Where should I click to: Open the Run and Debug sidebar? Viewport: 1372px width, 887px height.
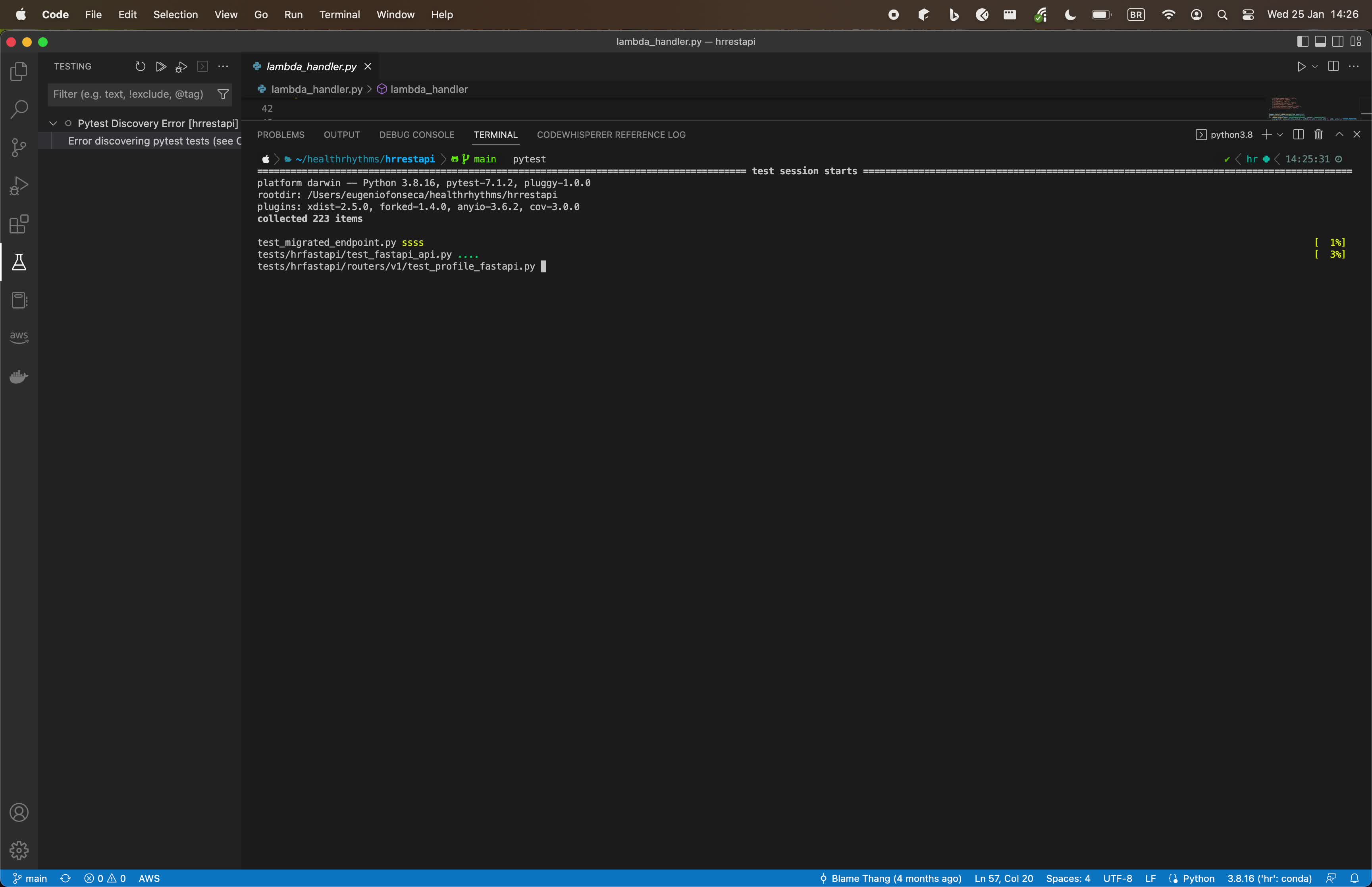coord(18,185)
